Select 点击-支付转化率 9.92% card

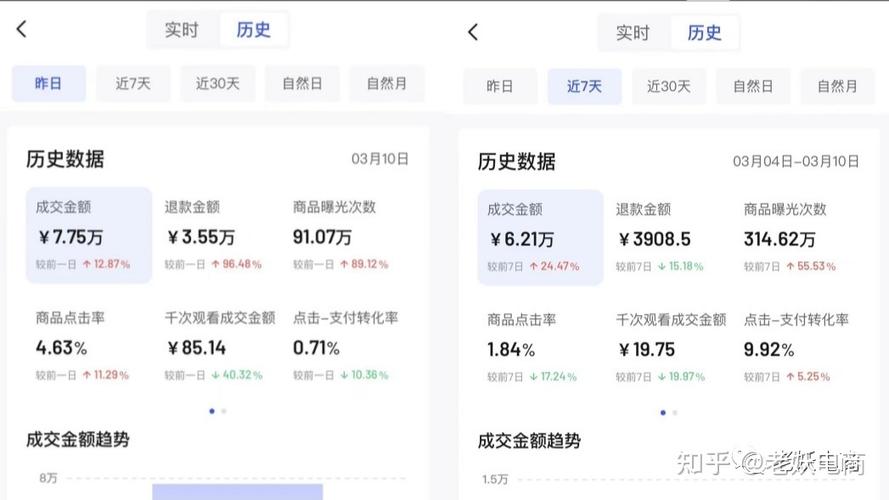798,348
